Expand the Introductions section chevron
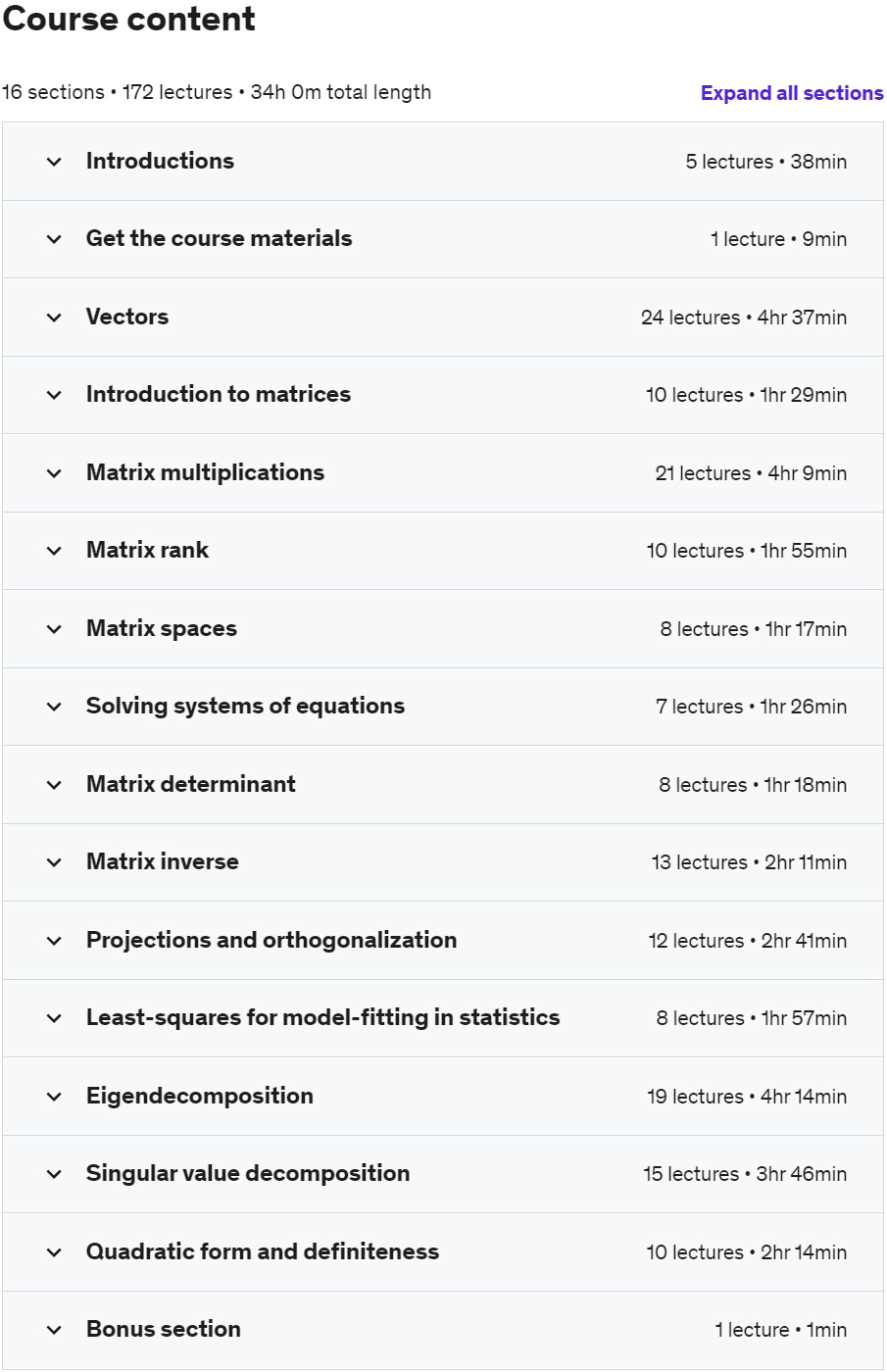 click(54, 162)
